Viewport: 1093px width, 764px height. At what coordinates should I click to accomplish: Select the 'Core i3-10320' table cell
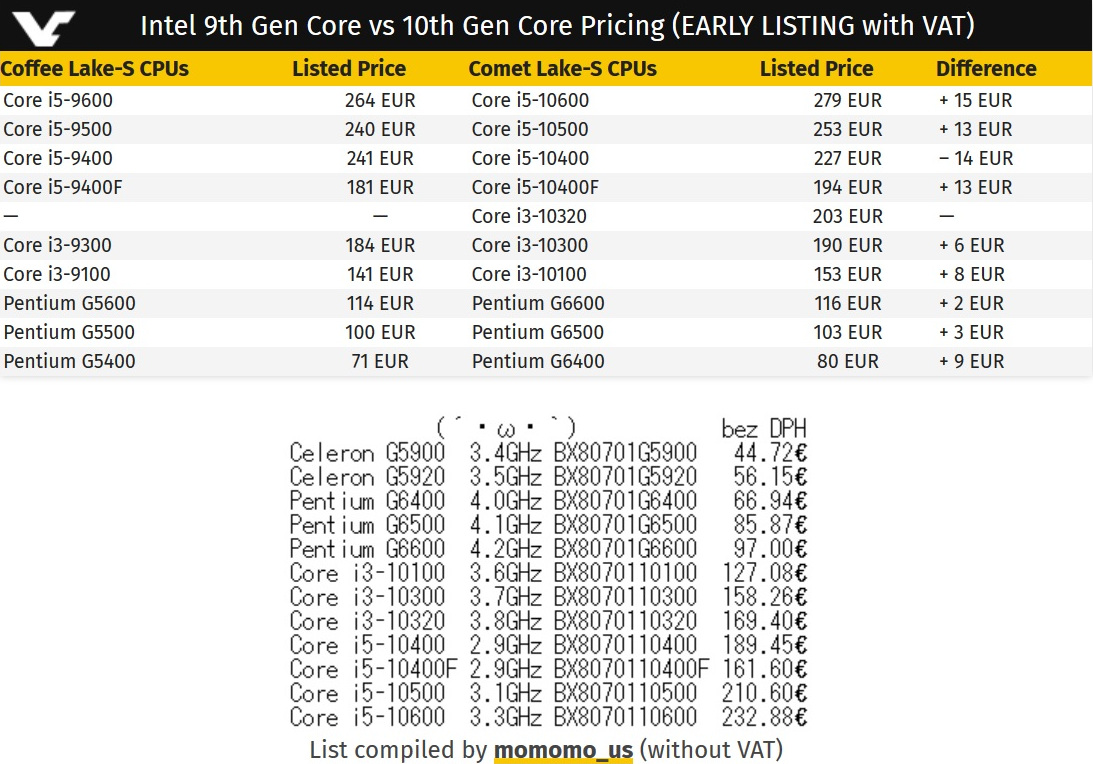[529, 217]
